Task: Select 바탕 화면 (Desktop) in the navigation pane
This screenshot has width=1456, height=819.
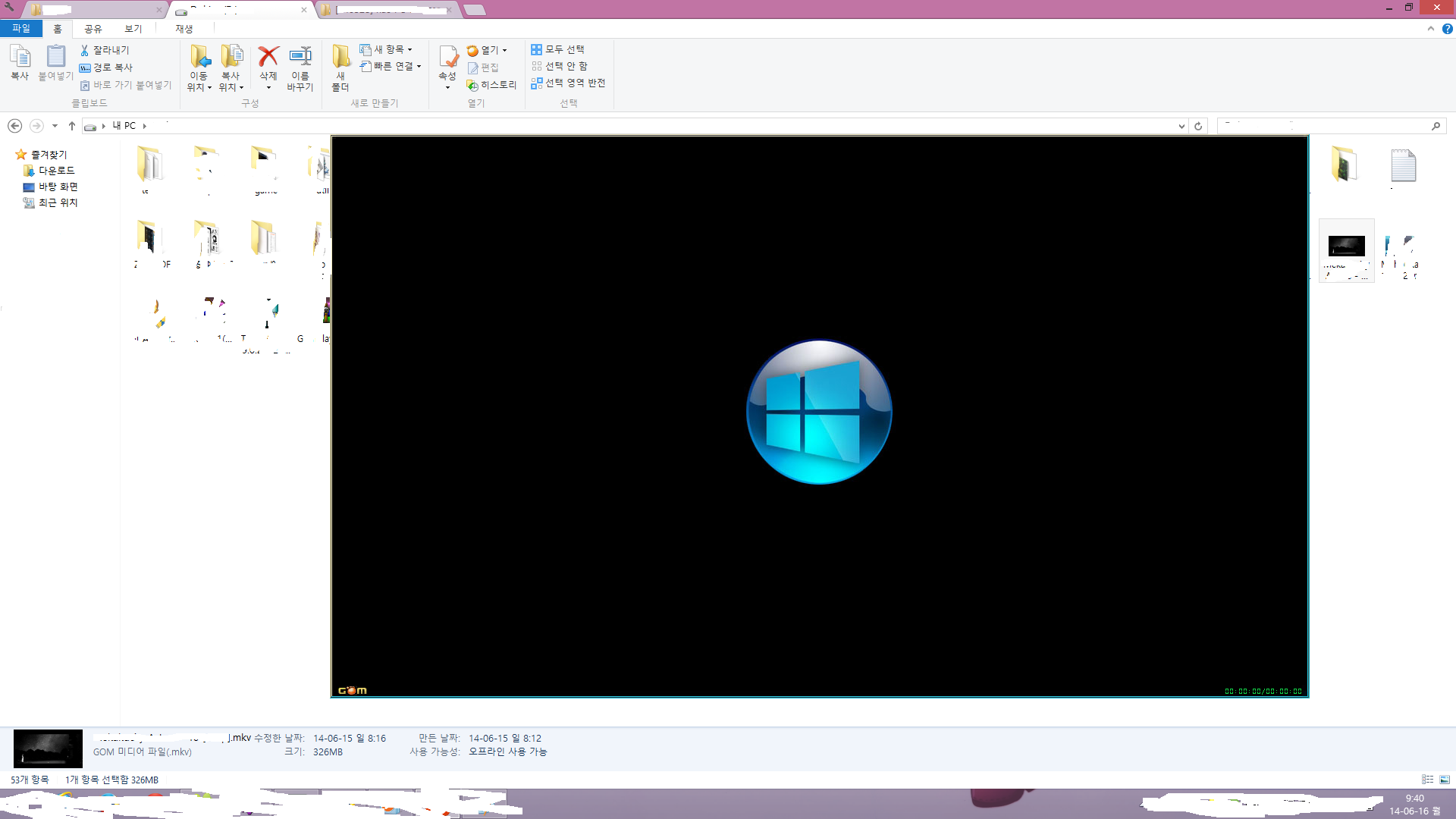Action: [51, 187]
